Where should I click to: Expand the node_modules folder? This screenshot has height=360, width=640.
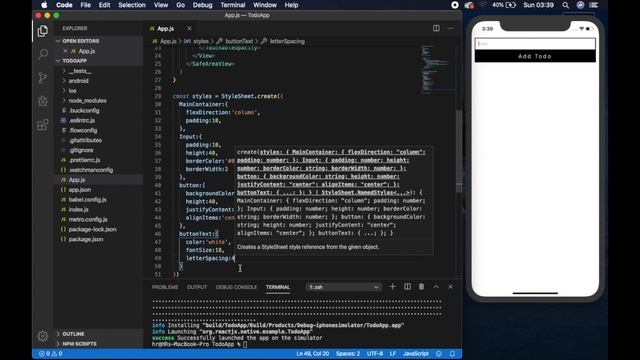point(87,100)
